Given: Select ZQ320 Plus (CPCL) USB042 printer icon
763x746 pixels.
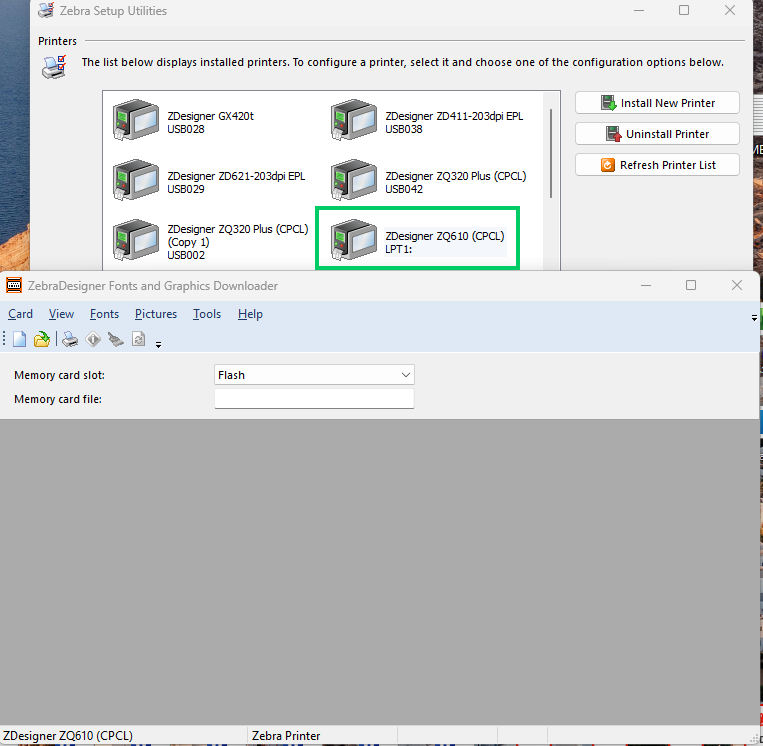Looking at the screenshot, I should pos(354,180).
